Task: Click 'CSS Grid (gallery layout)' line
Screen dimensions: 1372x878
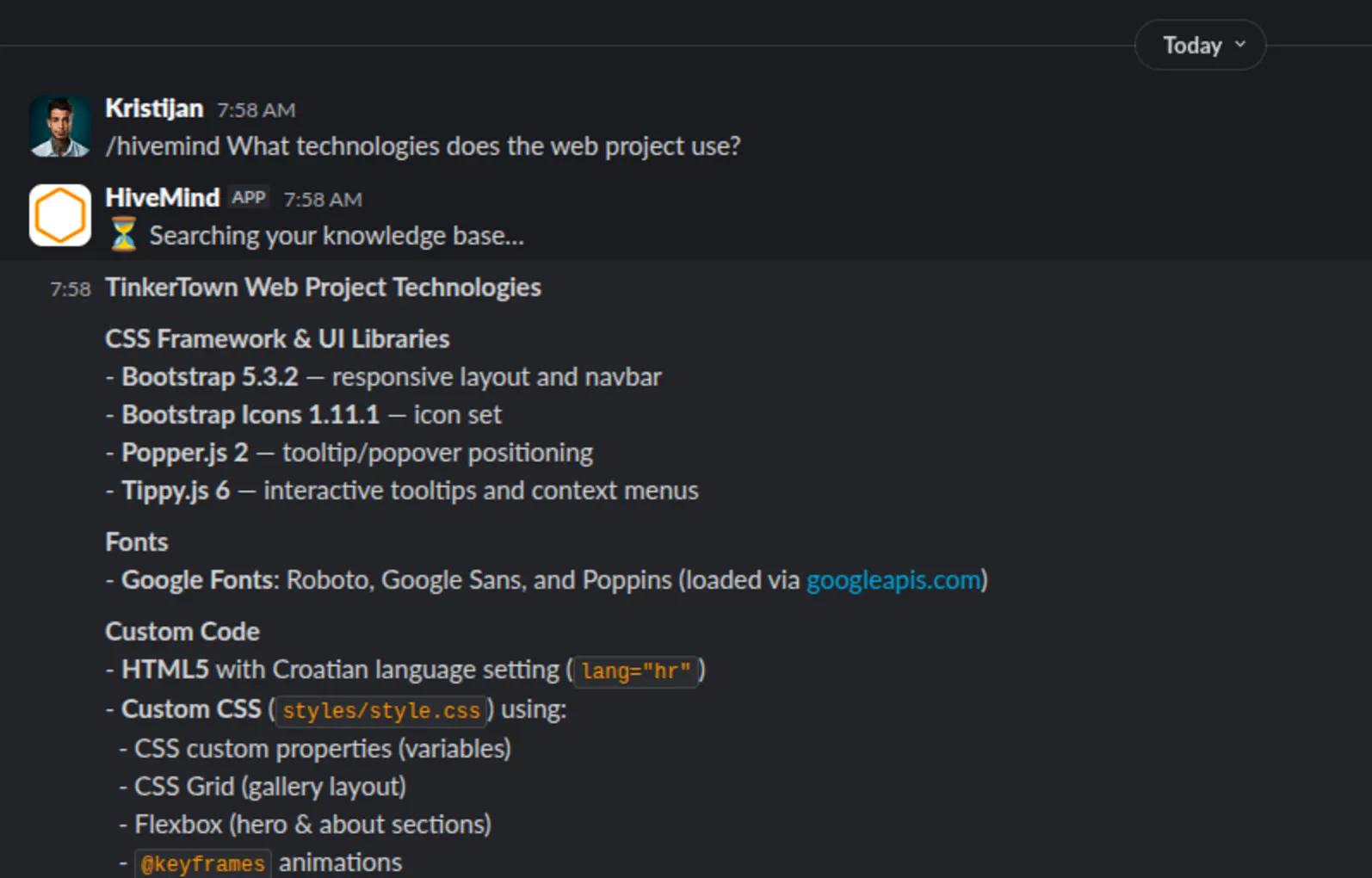Action: pos(263,787)
